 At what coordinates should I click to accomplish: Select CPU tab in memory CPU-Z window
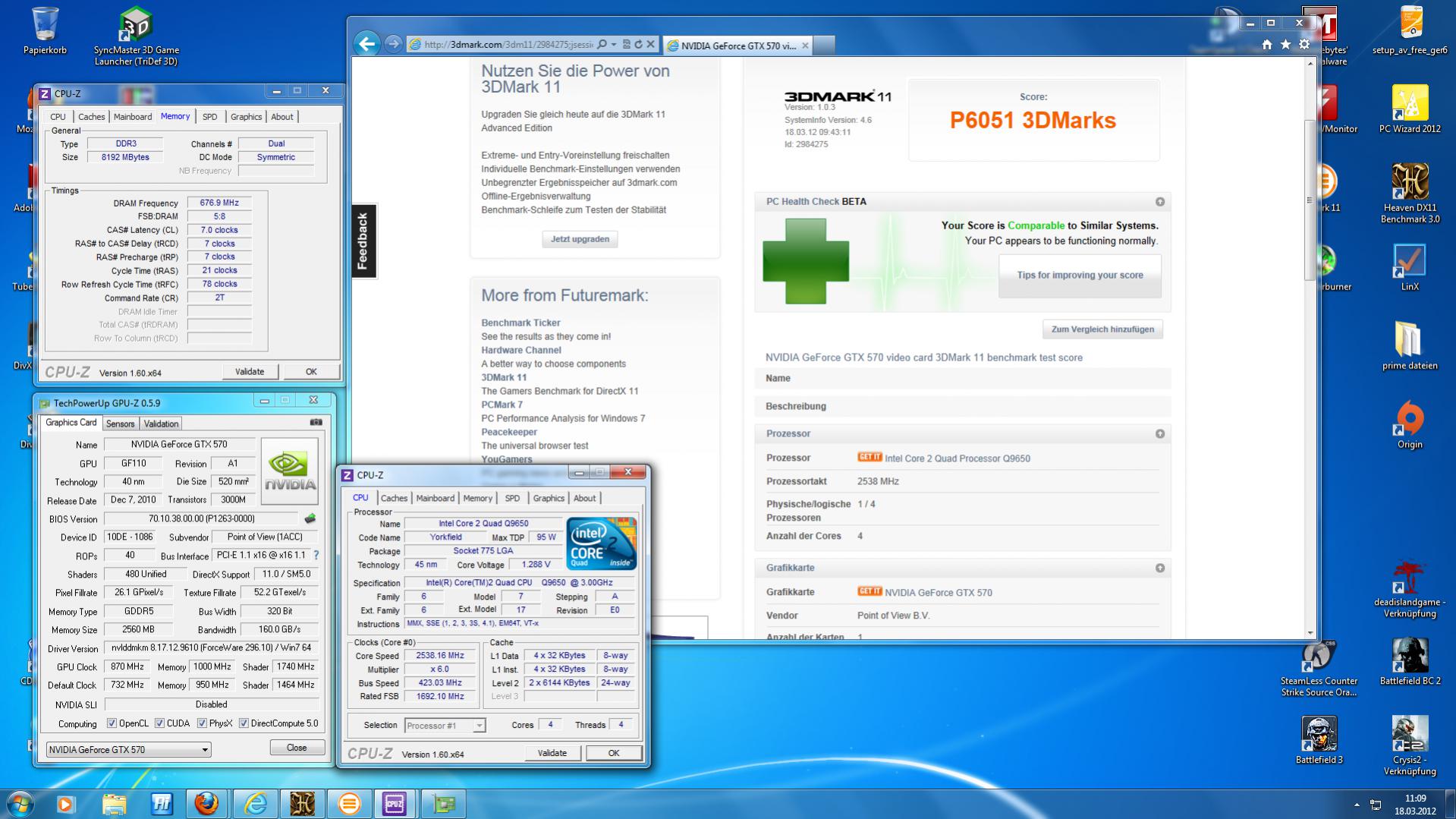(58, 117)
